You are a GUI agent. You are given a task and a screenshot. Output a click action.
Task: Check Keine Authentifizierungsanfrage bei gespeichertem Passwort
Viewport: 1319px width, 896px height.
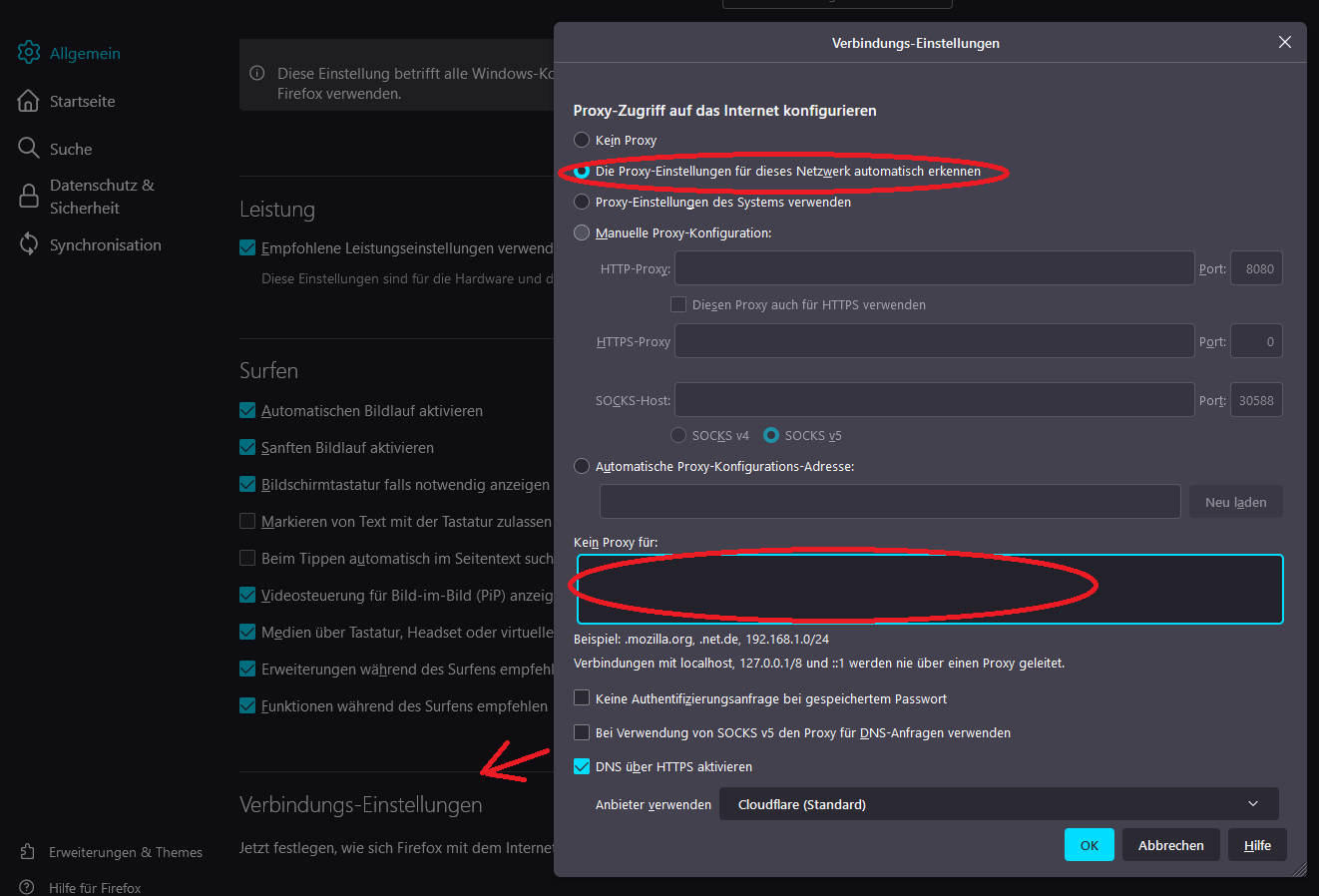[582, 698]
